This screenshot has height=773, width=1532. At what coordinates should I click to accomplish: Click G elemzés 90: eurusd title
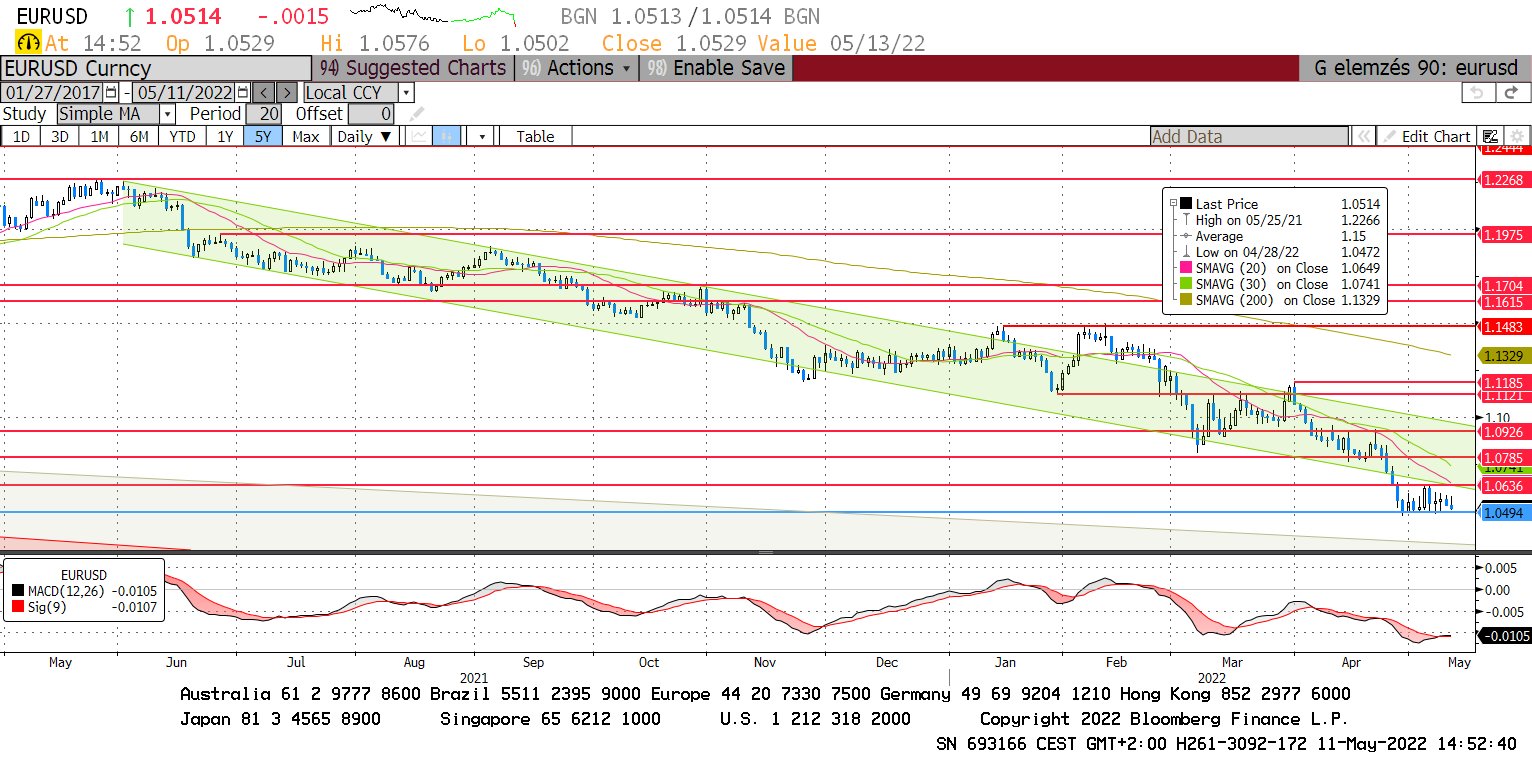pos(1416,68)
